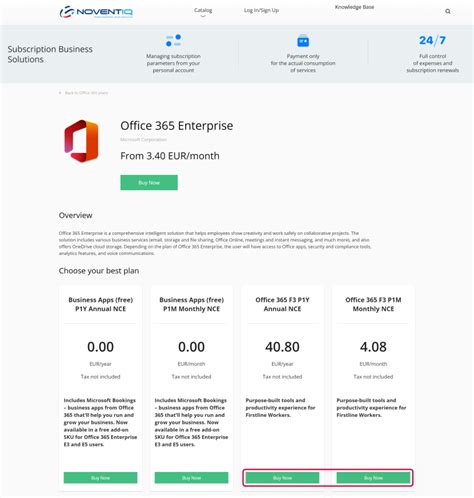The image size is (474, 498).
Task: Click 'Office 365 F3 P1Y Annual NCE' title
Action: (x=282, y=304)
